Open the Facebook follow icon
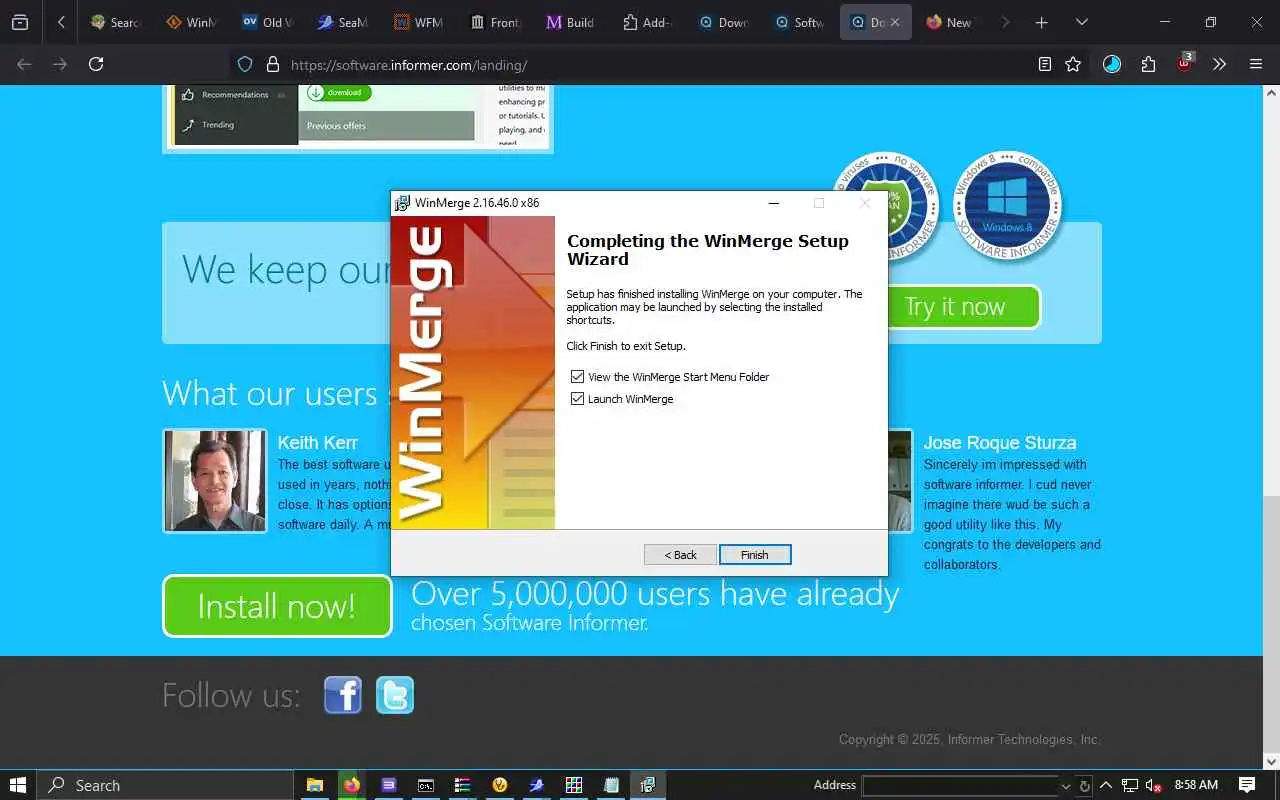Image resolution: width=1280 pixels, height=800 pixels. click(342, 695)
